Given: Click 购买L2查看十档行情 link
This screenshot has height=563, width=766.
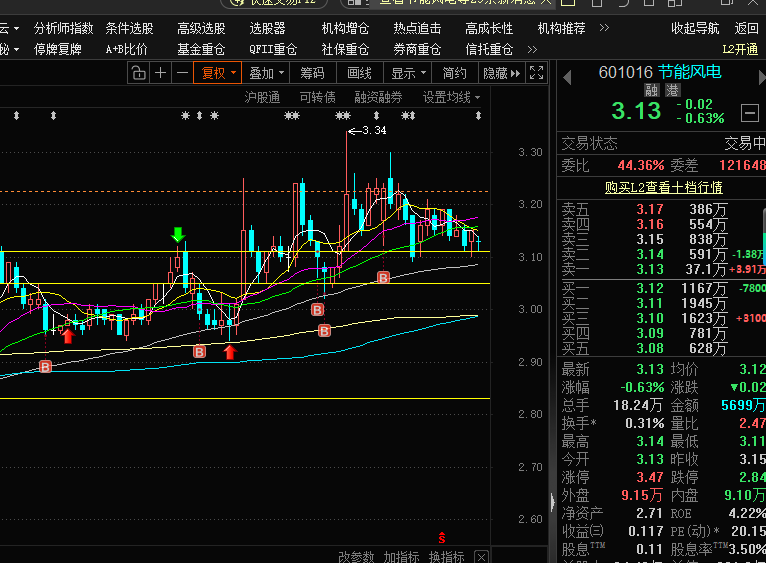Looking at the screenshot, I should (x=663, y=187).
